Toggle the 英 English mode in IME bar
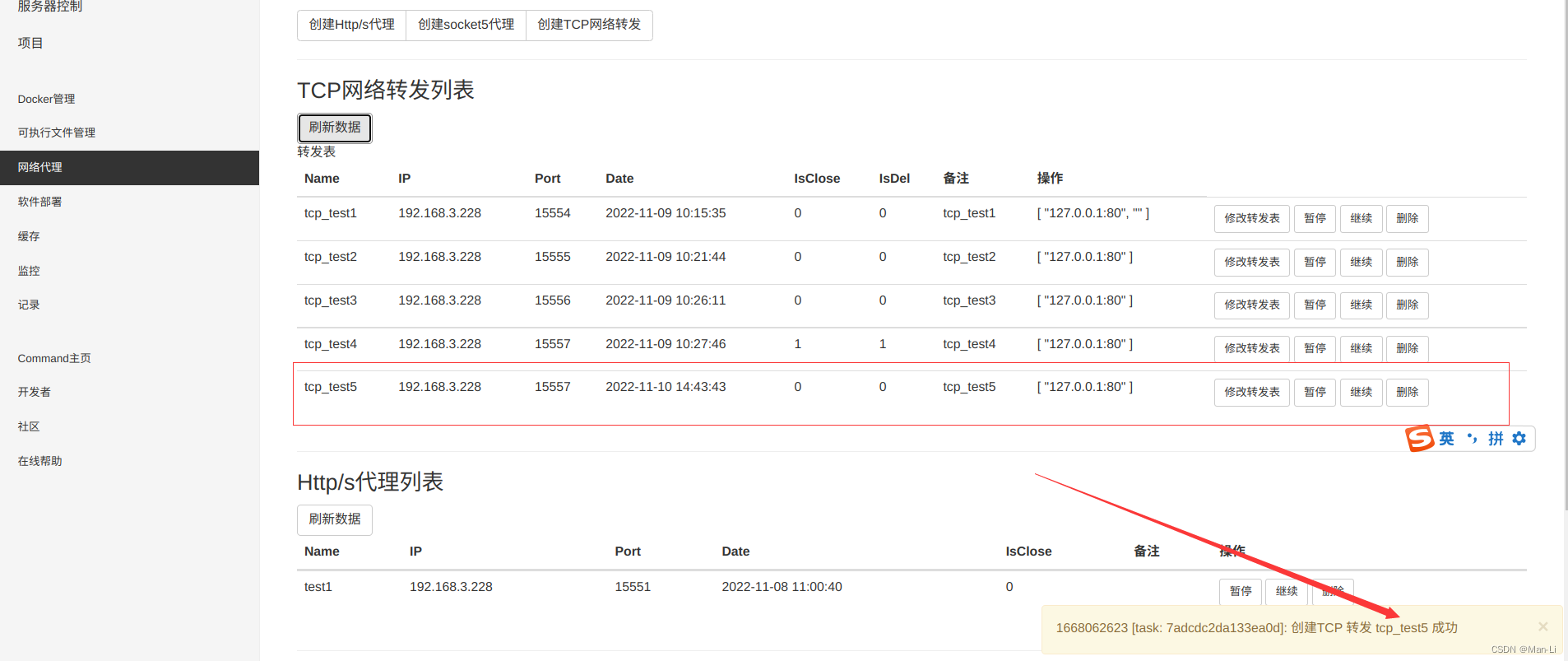The height and width of the screenshot is (661, 1568). click(x=1446, y=439)
